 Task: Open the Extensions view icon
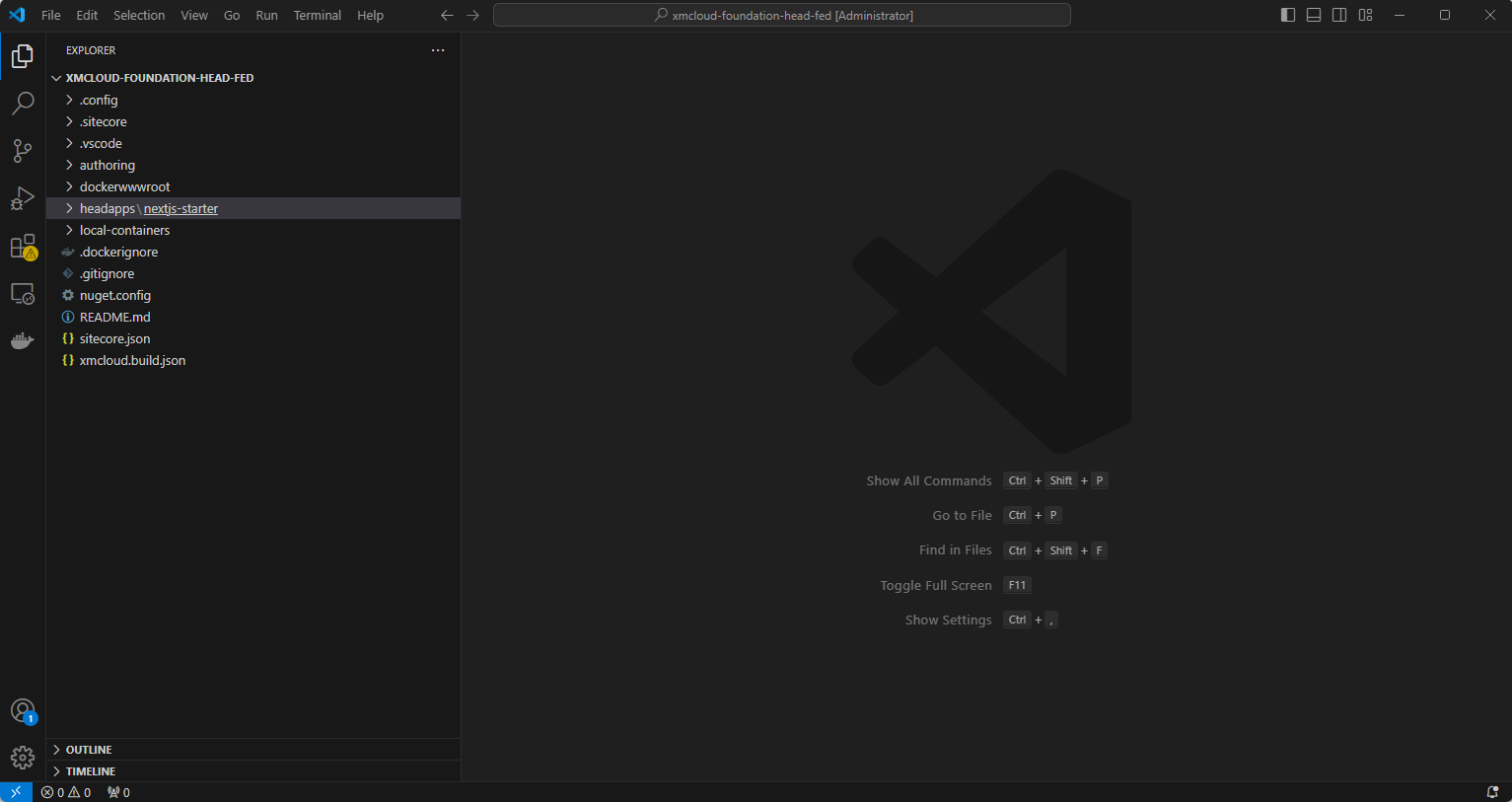[x=23, y=247]
